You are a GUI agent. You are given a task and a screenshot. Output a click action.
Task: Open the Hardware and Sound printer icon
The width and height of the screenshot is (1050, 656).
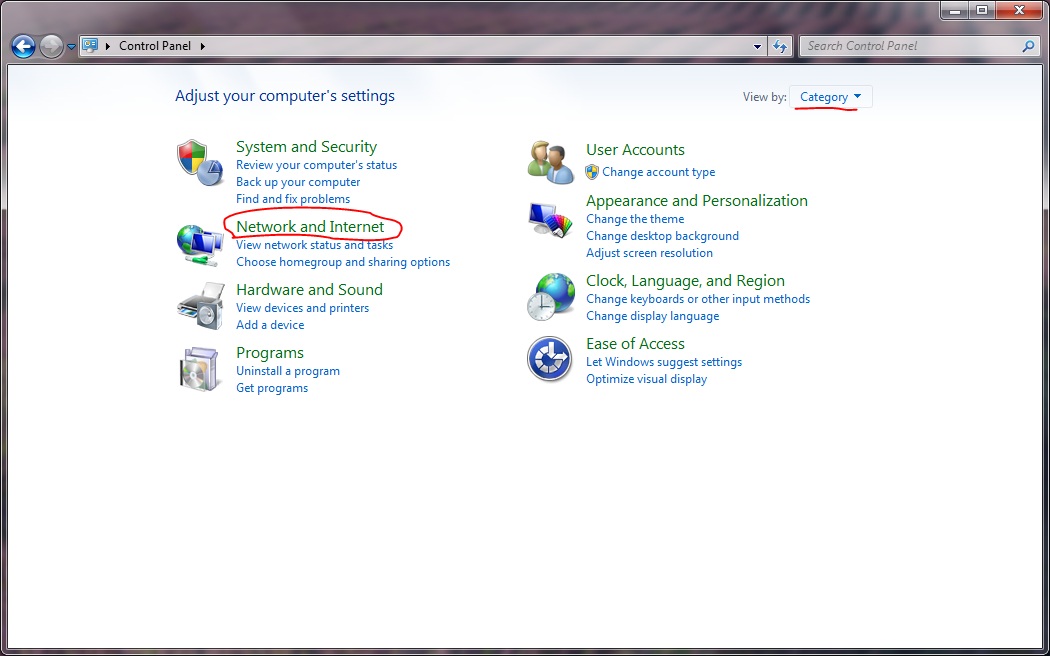pos(200,307)
